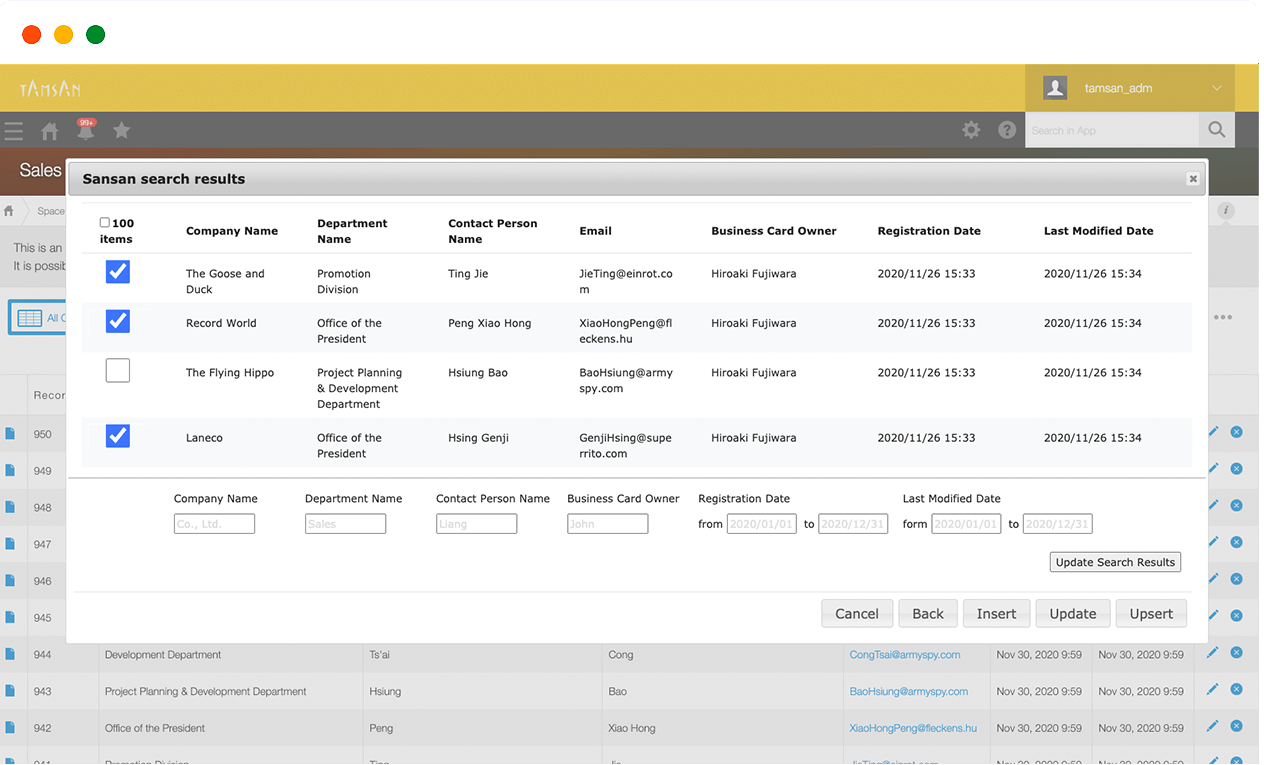Toggle the select-all 100 items checkbox
The image size is (1264, 765).
(x=105, y=223)
